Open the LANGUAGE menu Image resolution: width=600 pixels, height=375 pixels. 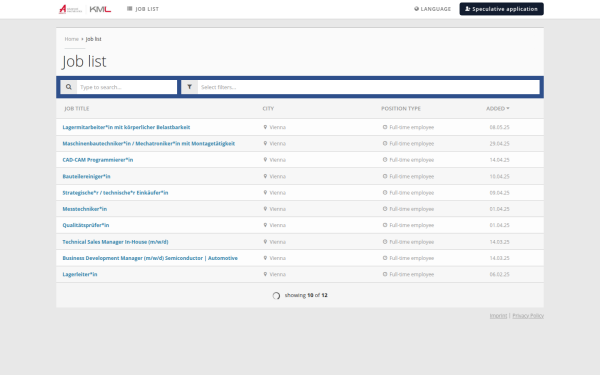pos(432,9)
